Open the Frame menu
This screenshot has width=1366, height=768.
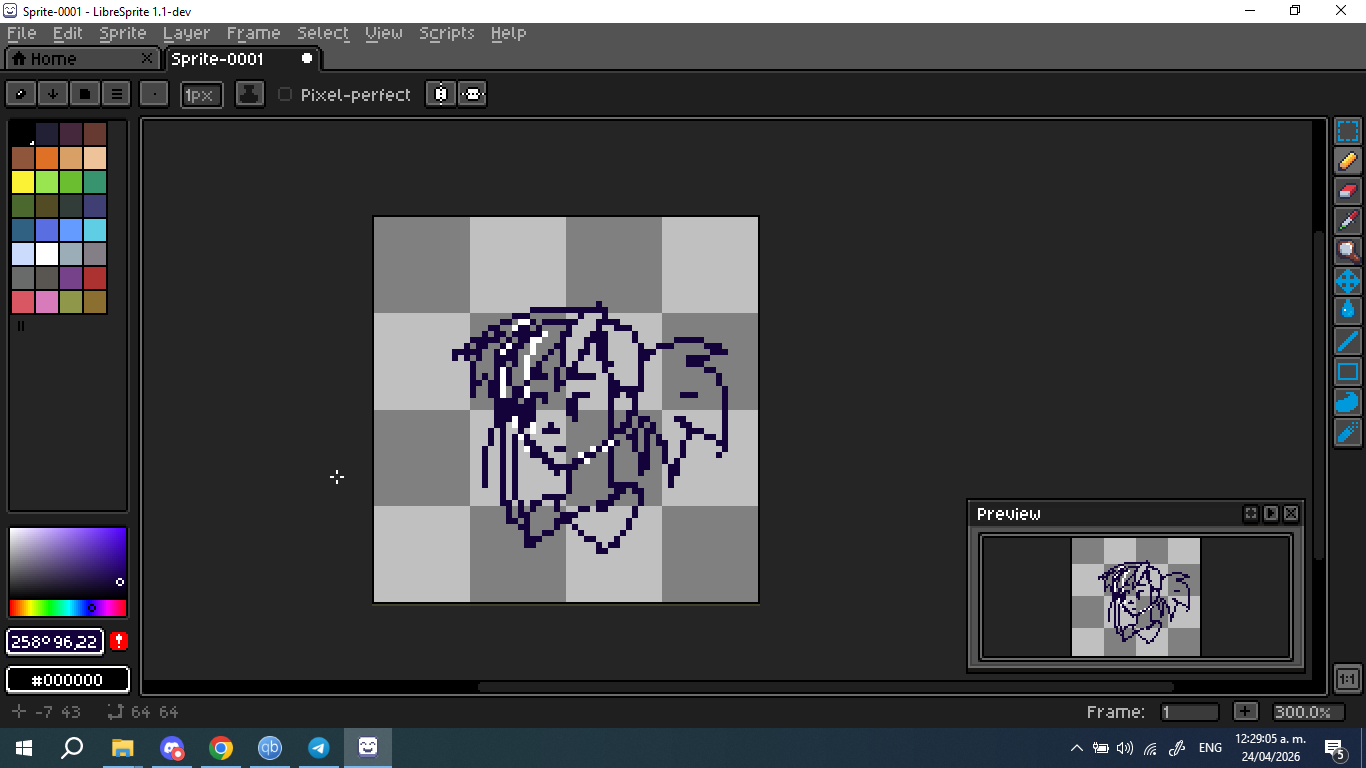254,33
